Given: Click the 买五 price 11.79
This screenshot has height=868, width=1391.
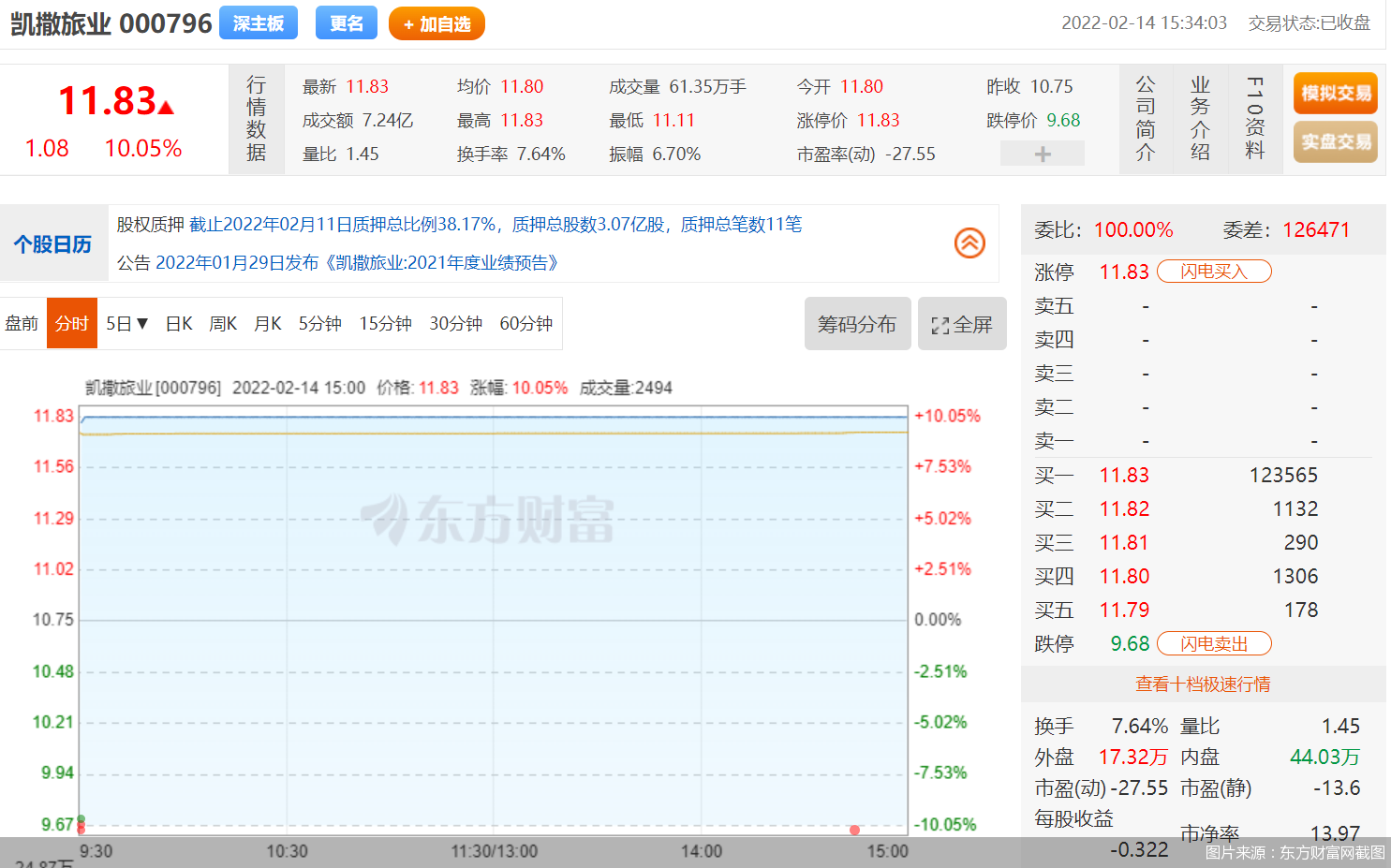Looking at the screenshot, I should point(1124,611).
